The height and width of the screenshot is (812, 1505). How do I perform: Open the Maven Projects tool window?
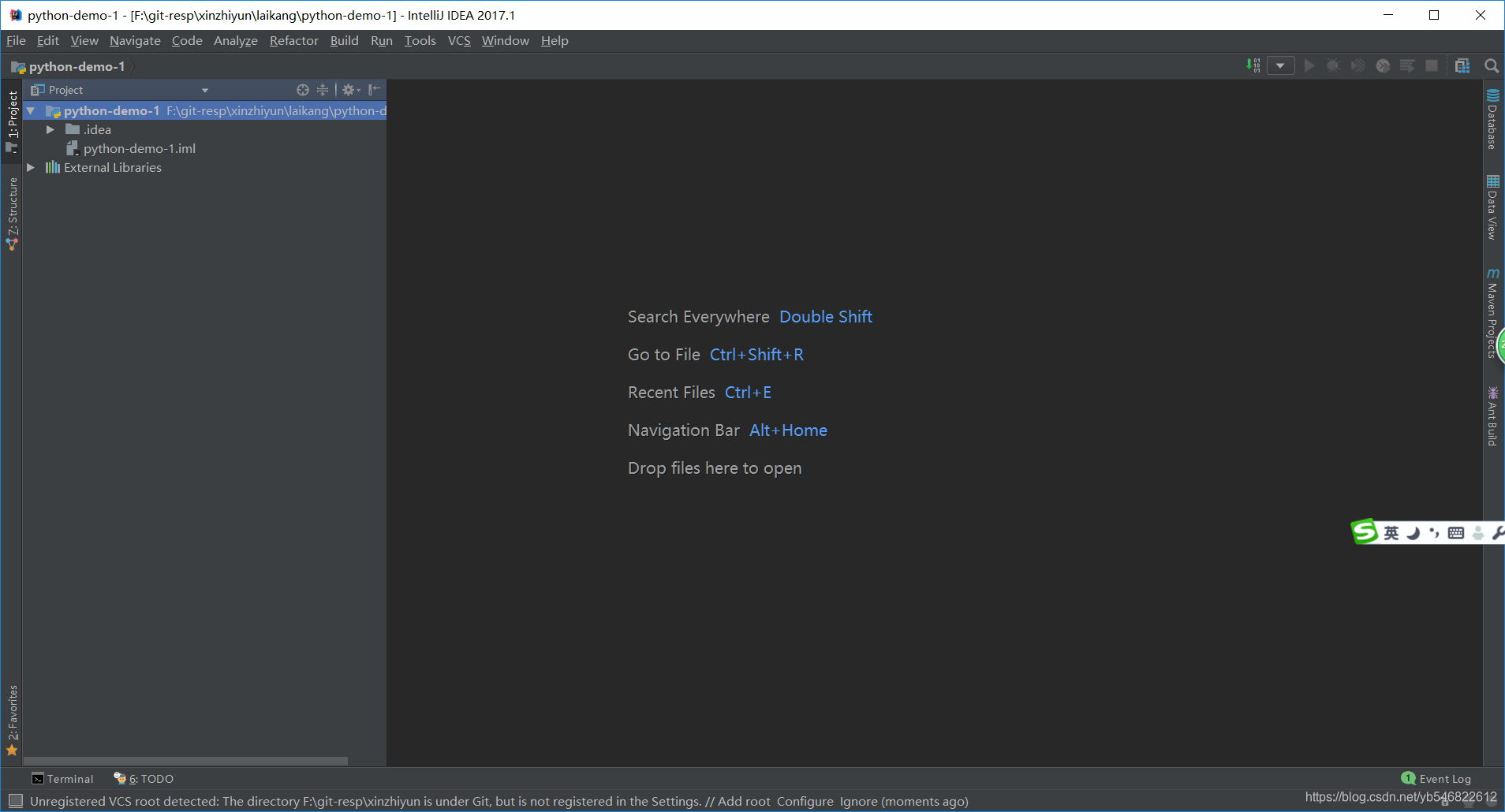(x=1492, y=313)
